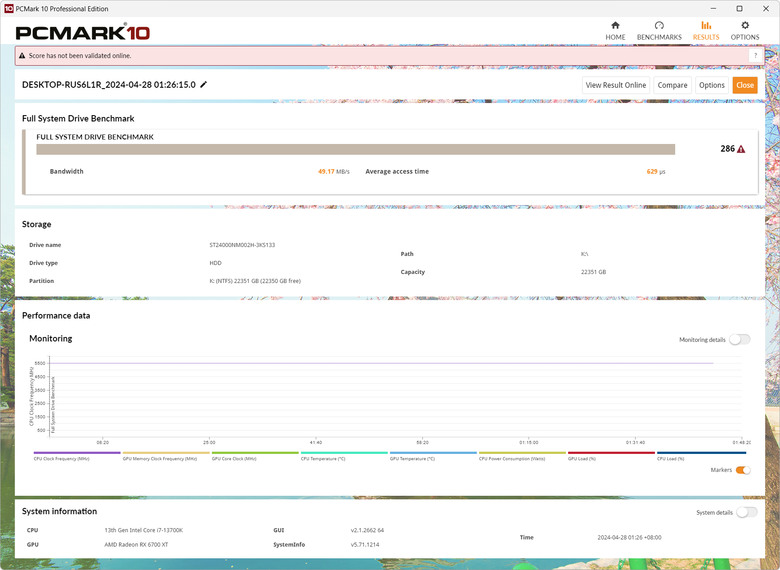Enable the System details toggle

point(747,512)
